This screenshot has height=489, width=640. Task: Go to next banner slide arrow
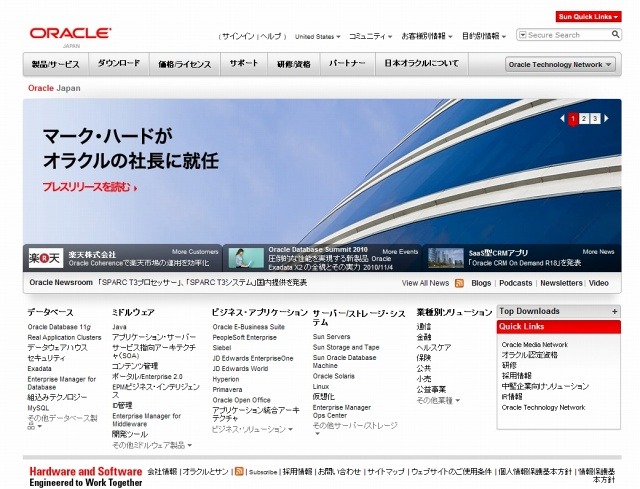[x=606, y=118]
